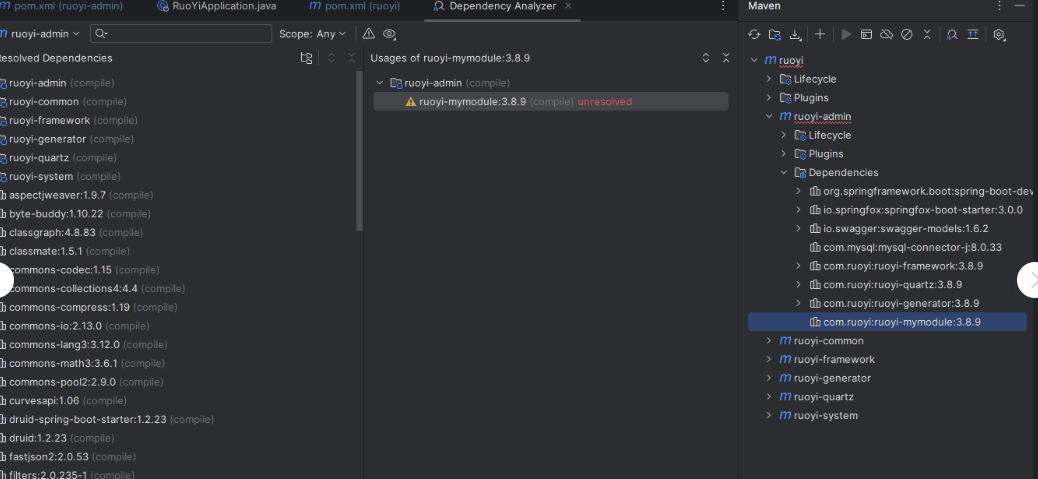
Task: Select commons-io:2.13.0 dependency
Action: point(75,326)
